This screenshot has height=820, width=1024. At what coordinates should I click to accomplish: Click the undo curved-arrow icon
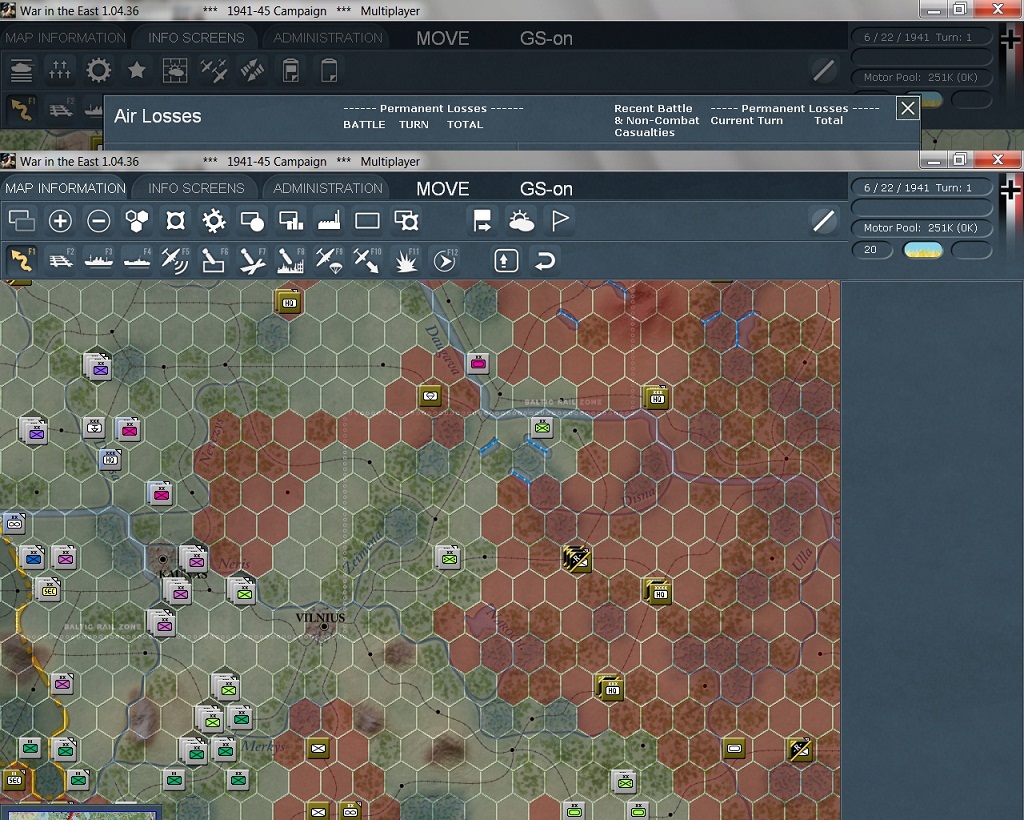[x=545, y=260]
